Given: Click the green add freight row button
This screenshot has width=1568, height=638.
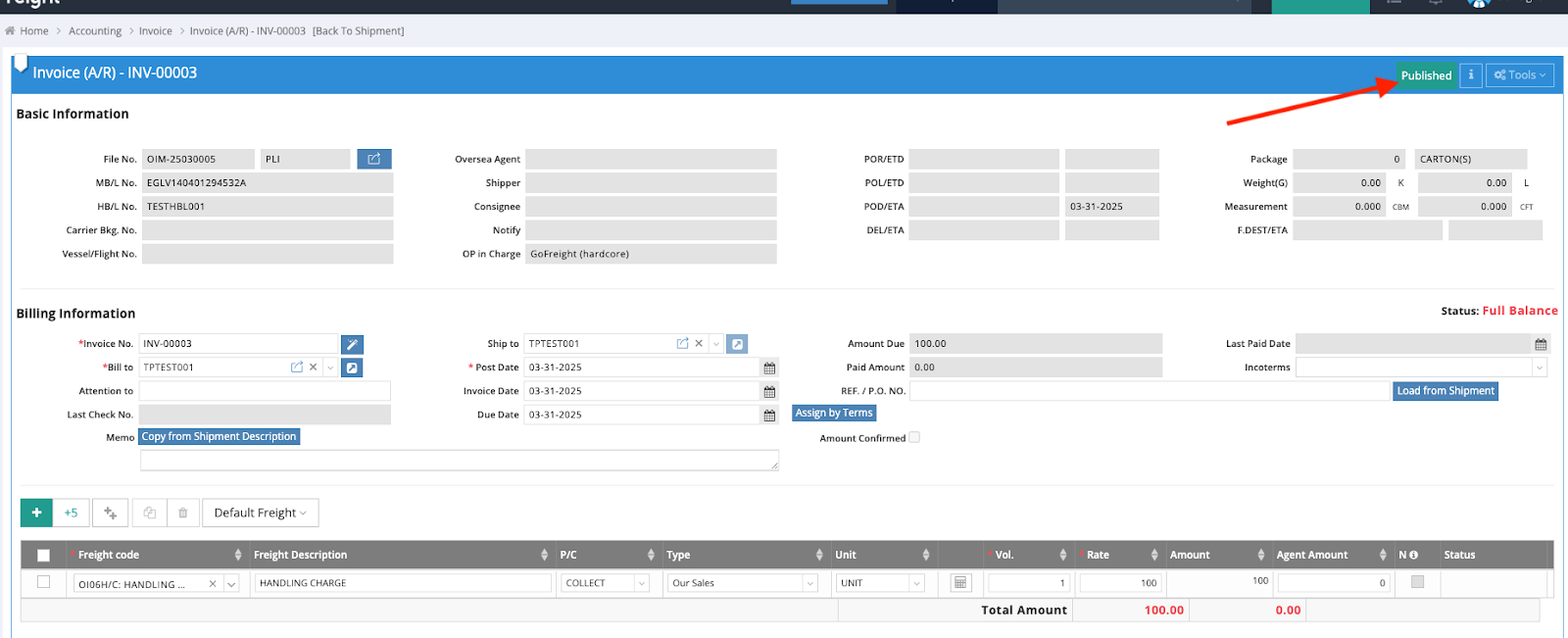Looking at the screenshot, I should [x=36, y=513].
